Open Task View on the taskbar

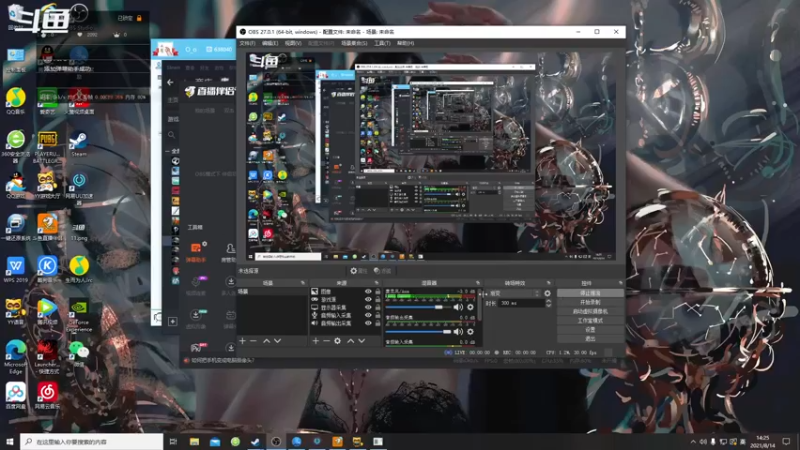pyautogui.click(x=173, y=441)
